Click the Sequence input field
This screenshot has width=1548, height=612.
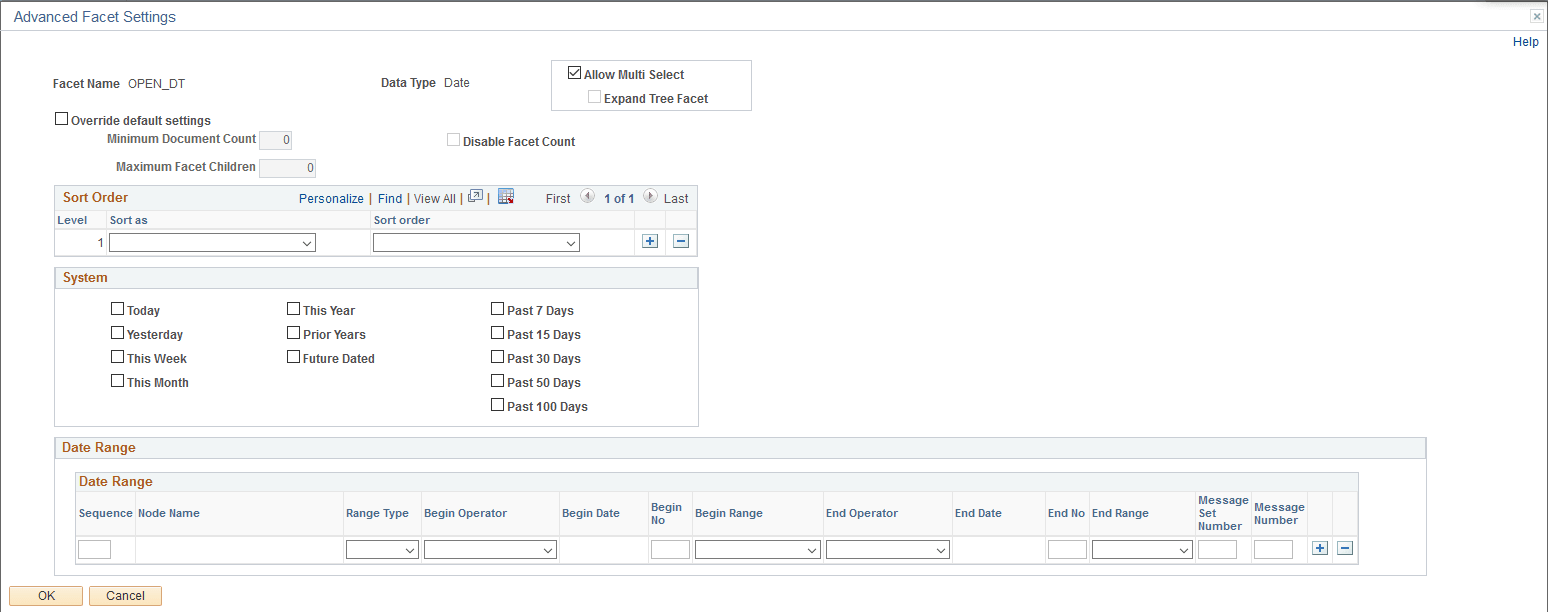click(x=93, y=549)
